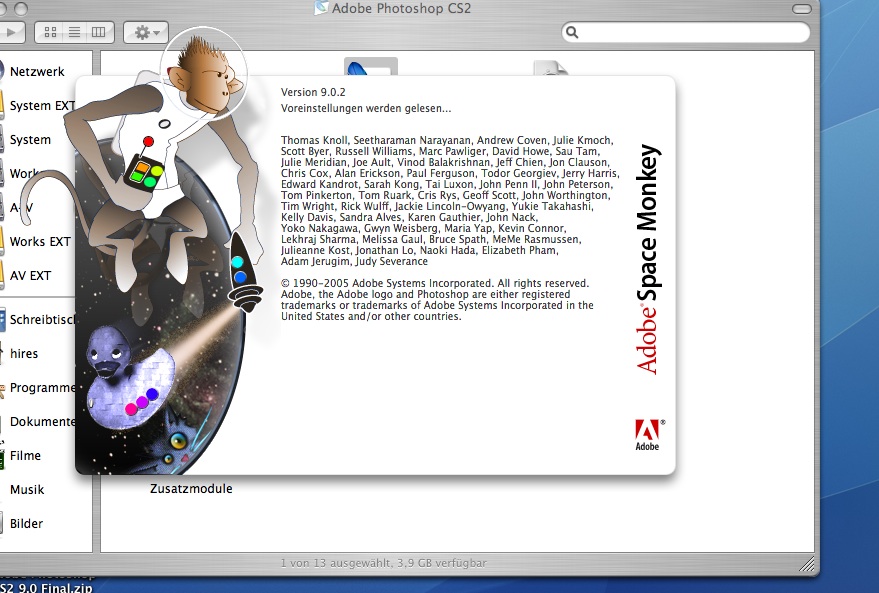Viewport: 879px width, 593px height.
Task: Switch Finder to column view
Action: click(x=98, y=33)
